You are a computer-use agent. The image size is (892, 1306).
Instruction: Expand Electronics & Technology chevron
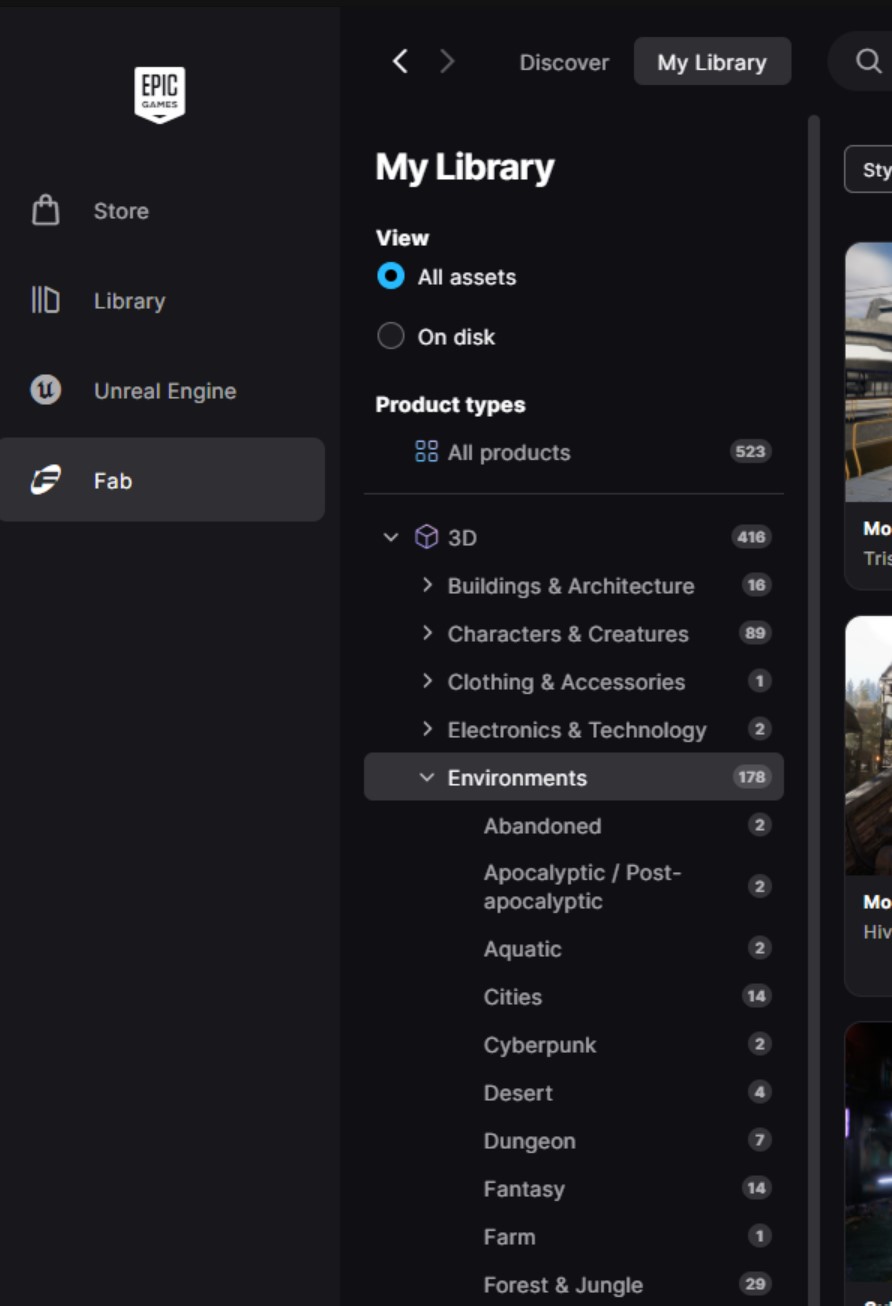427,729
